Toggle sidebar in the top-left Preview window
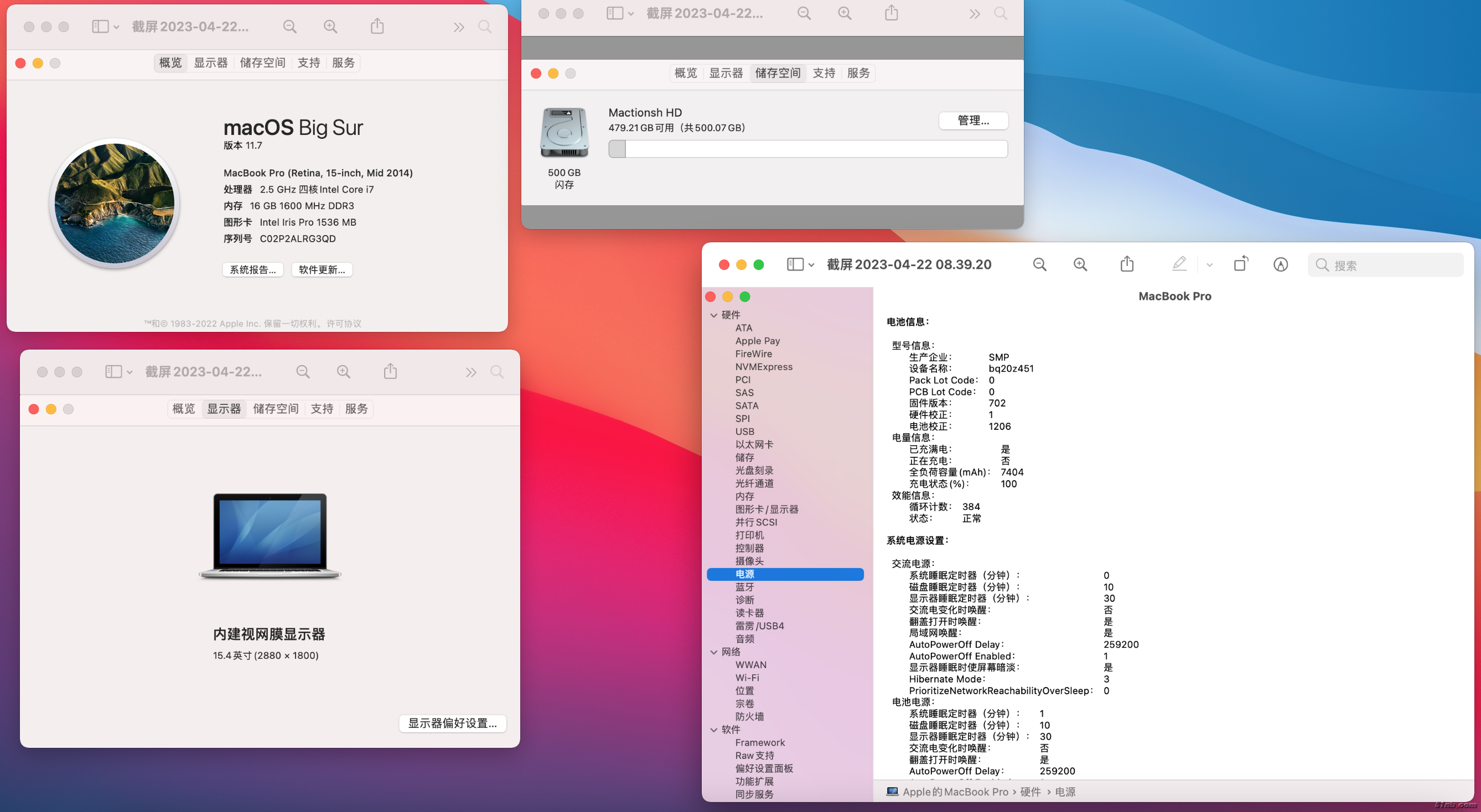This screenshot has height=812, width=1481. point(101,27)
